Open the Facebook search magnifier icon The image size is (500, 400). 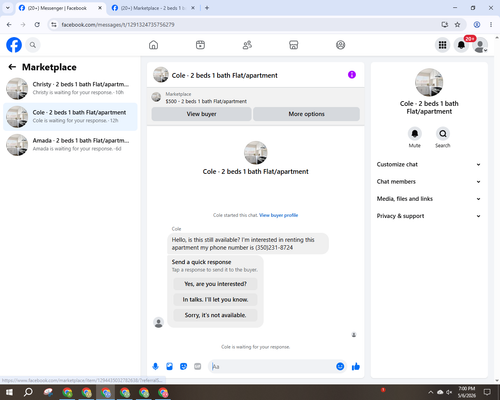[33, 45]
